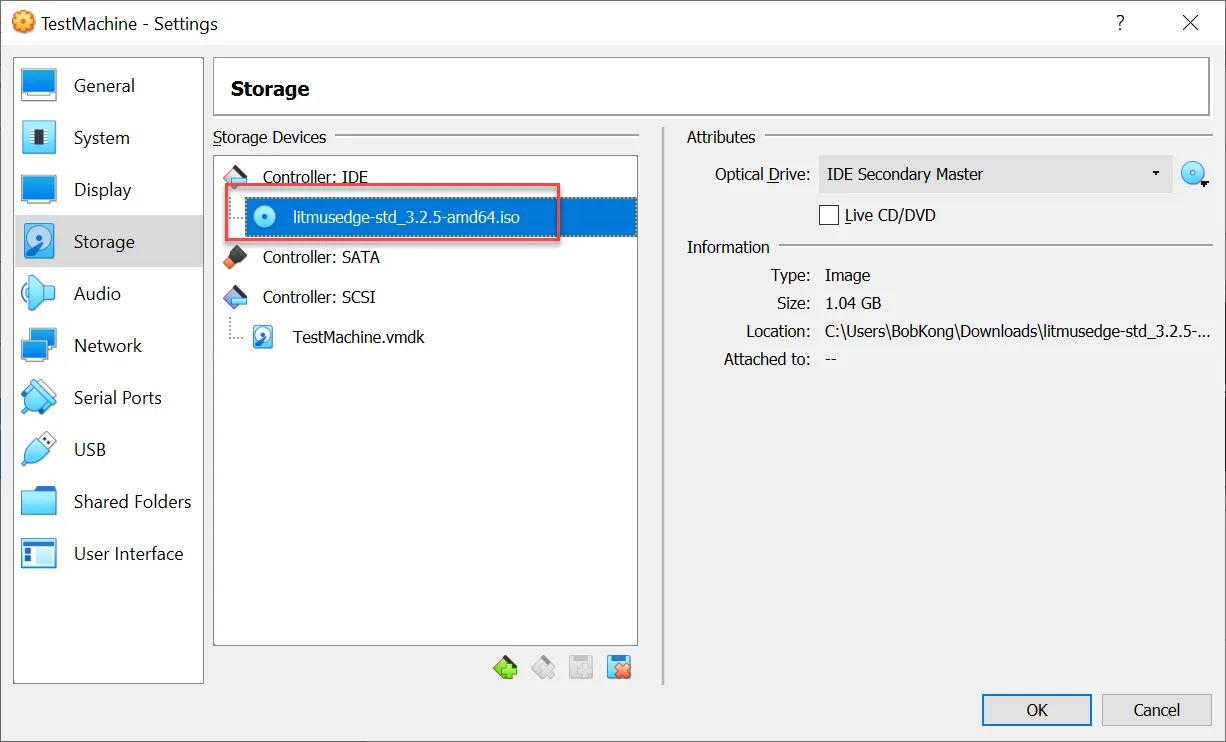Select Controller: SATA in storage tree
The height and width of the screenshot is (742, 1226).
321,257
